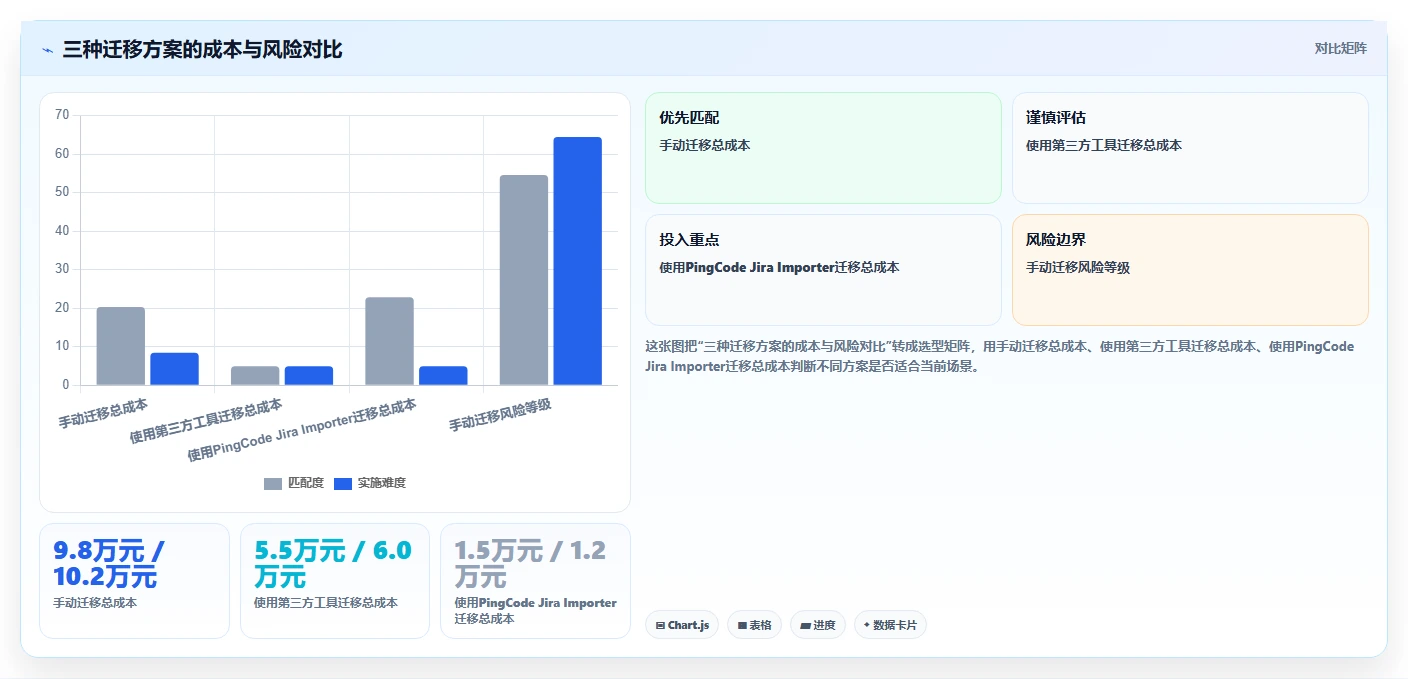
Task: Click the title 三种迁移方案的成本与风险对比
Action: tap(202, 49)
